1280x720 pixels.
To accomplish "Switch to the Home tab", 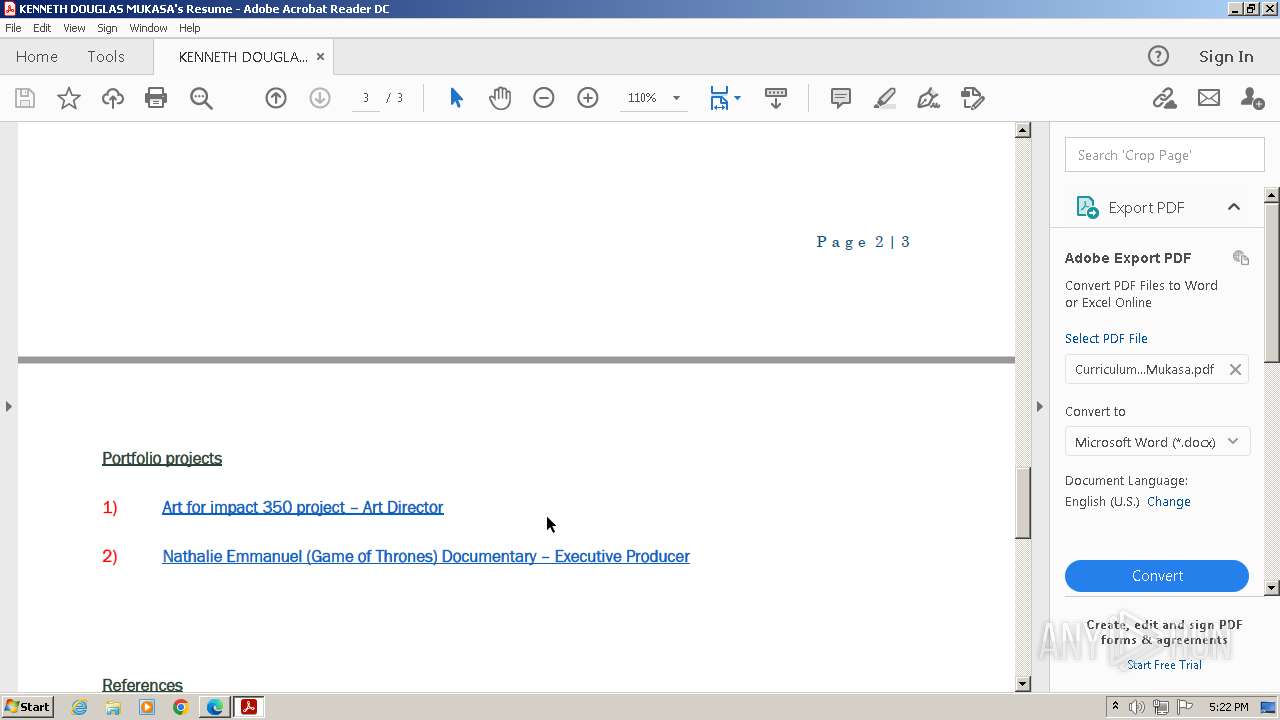I will point(37,57).
